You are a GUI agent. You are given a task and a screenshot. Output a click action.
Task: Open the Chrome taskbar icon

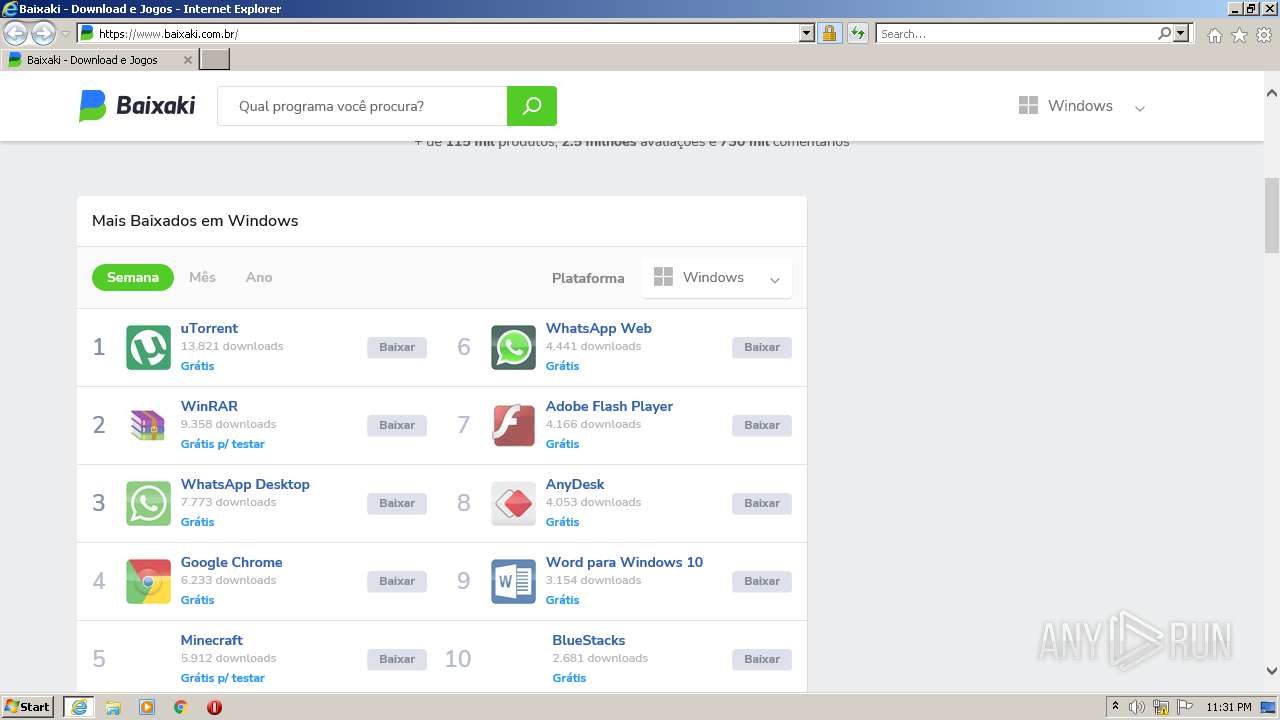click(181, 707)
